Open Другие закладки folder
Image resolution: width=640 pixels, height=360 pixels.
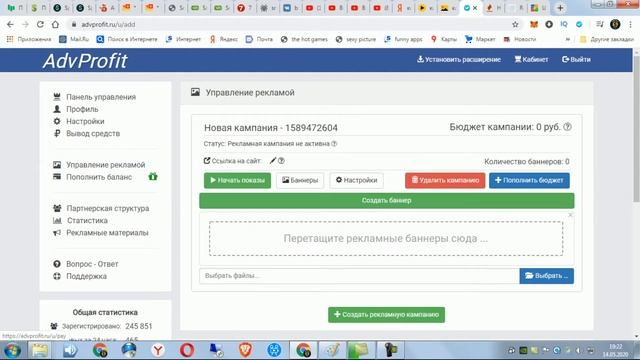click(607, 39)
